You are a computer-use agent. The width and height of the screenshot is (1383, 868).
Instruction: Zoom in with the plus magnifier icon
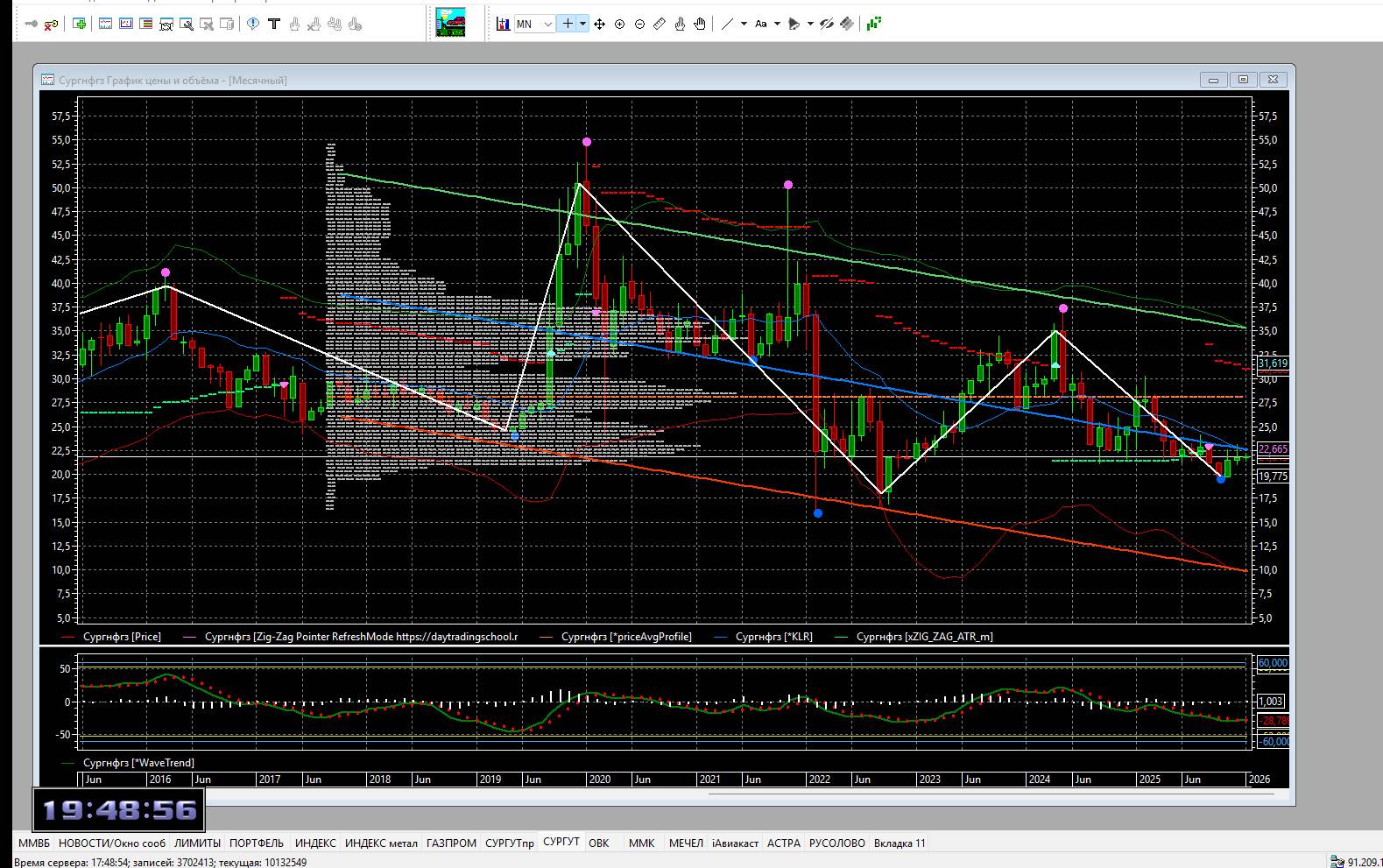[619, 24]
